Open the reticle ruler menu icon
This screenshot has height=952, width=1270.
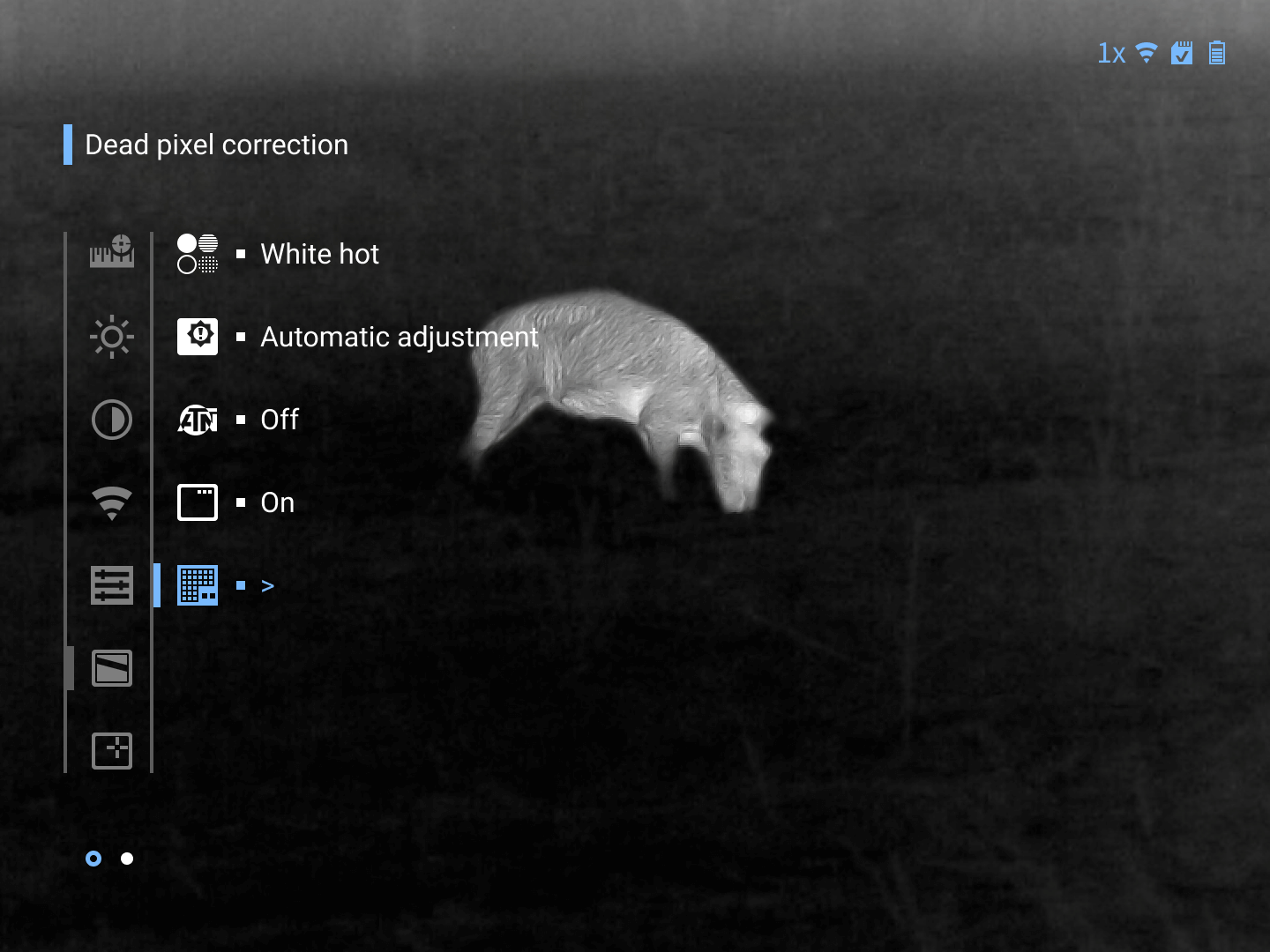pyautogui.click(x=112, y=252)
